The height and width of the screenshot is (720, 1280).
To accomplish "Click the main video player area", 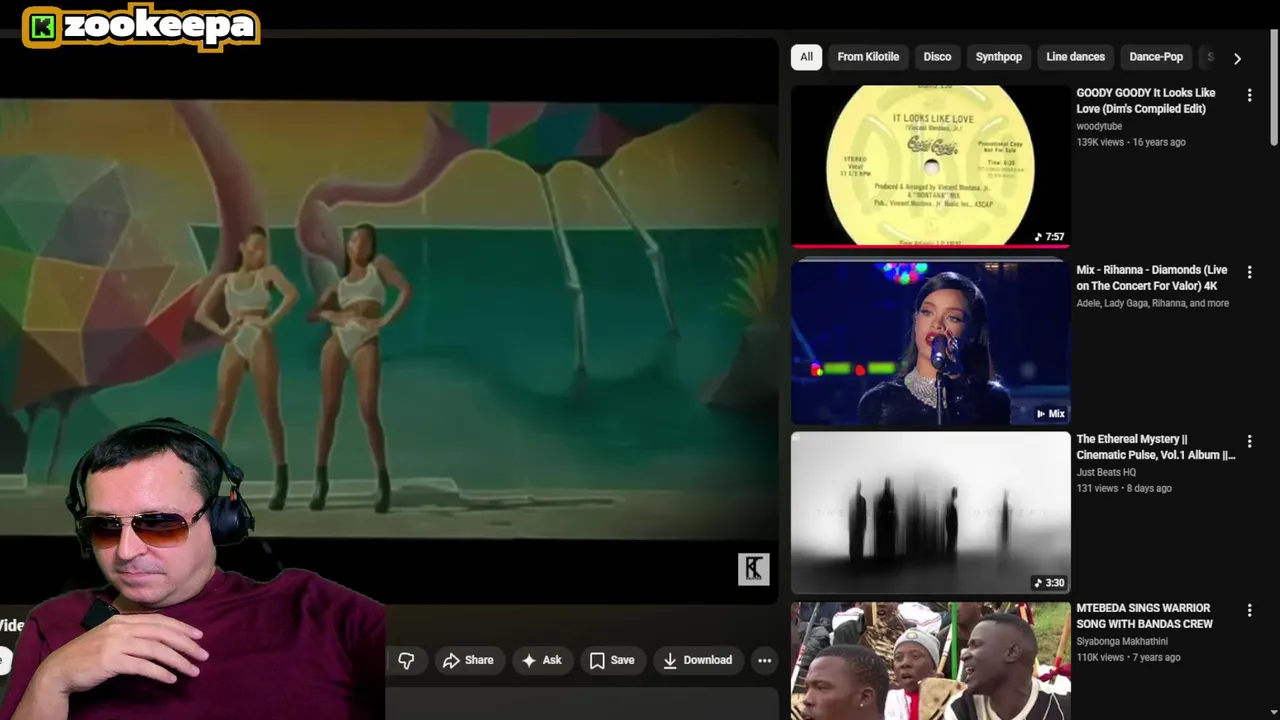I will [389, 320].
